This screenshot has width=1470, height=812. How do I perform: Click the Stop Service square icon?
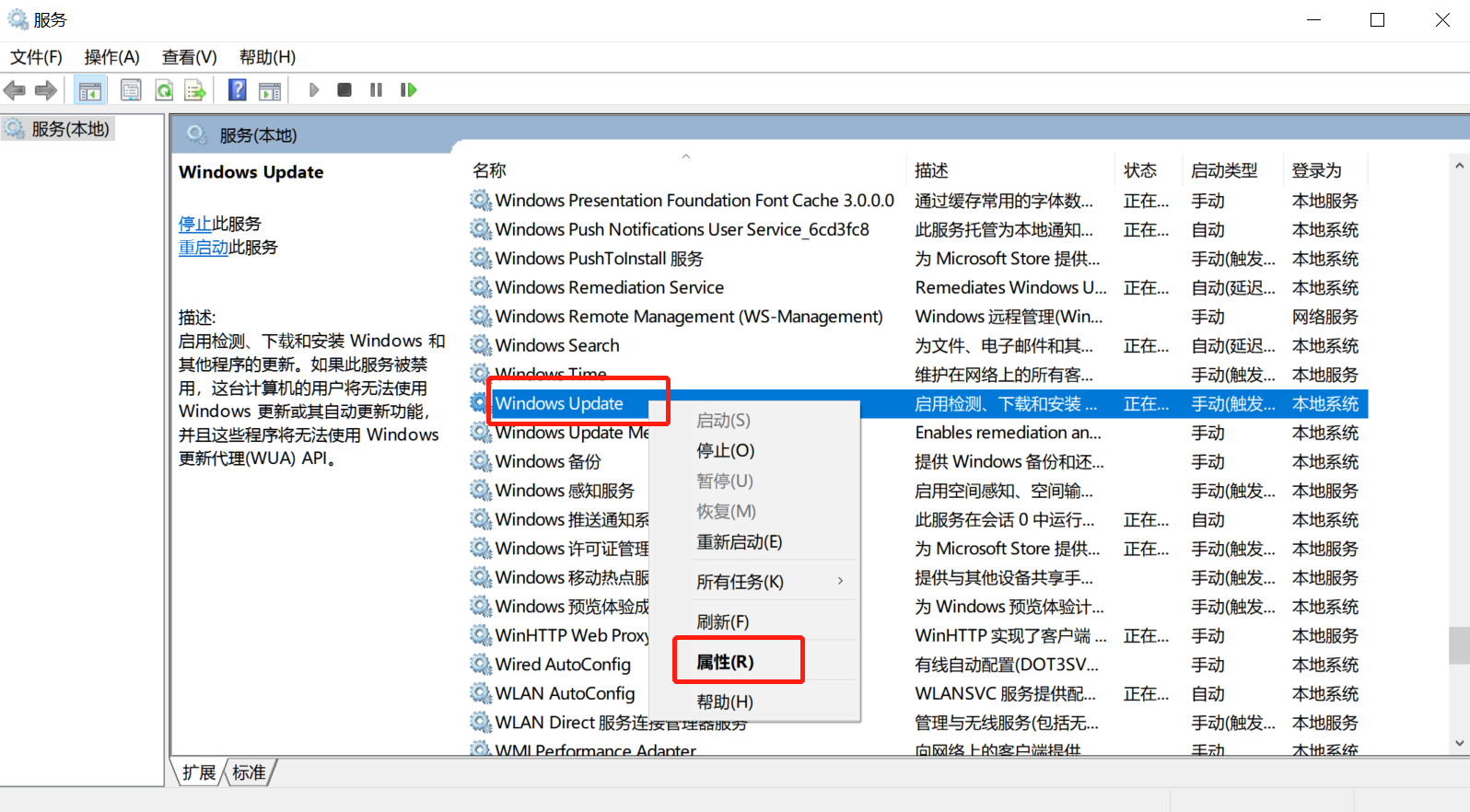coord(344,89)
